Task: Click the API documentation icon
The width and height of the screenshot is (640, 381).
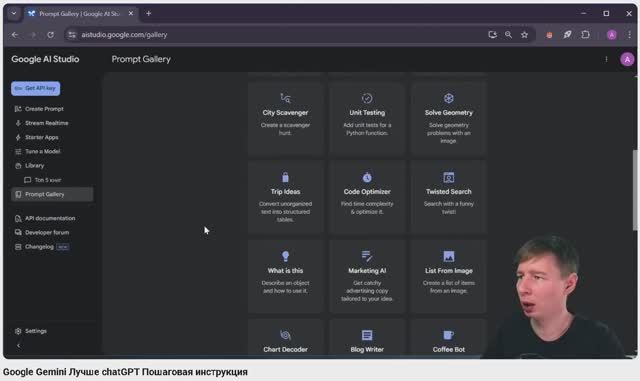Action: [18, 218]
